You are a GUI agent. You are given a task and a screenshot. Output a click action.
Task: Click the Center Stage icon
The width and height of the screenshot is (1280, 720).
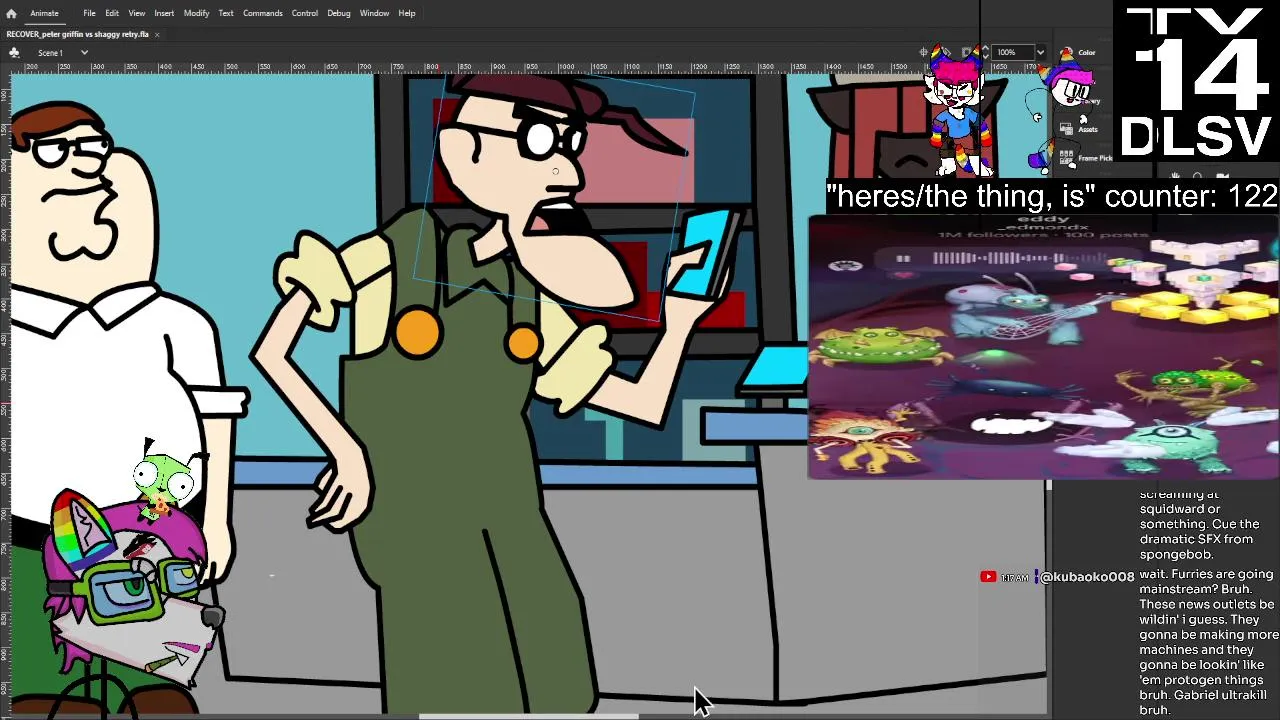[x=924, y=52]
